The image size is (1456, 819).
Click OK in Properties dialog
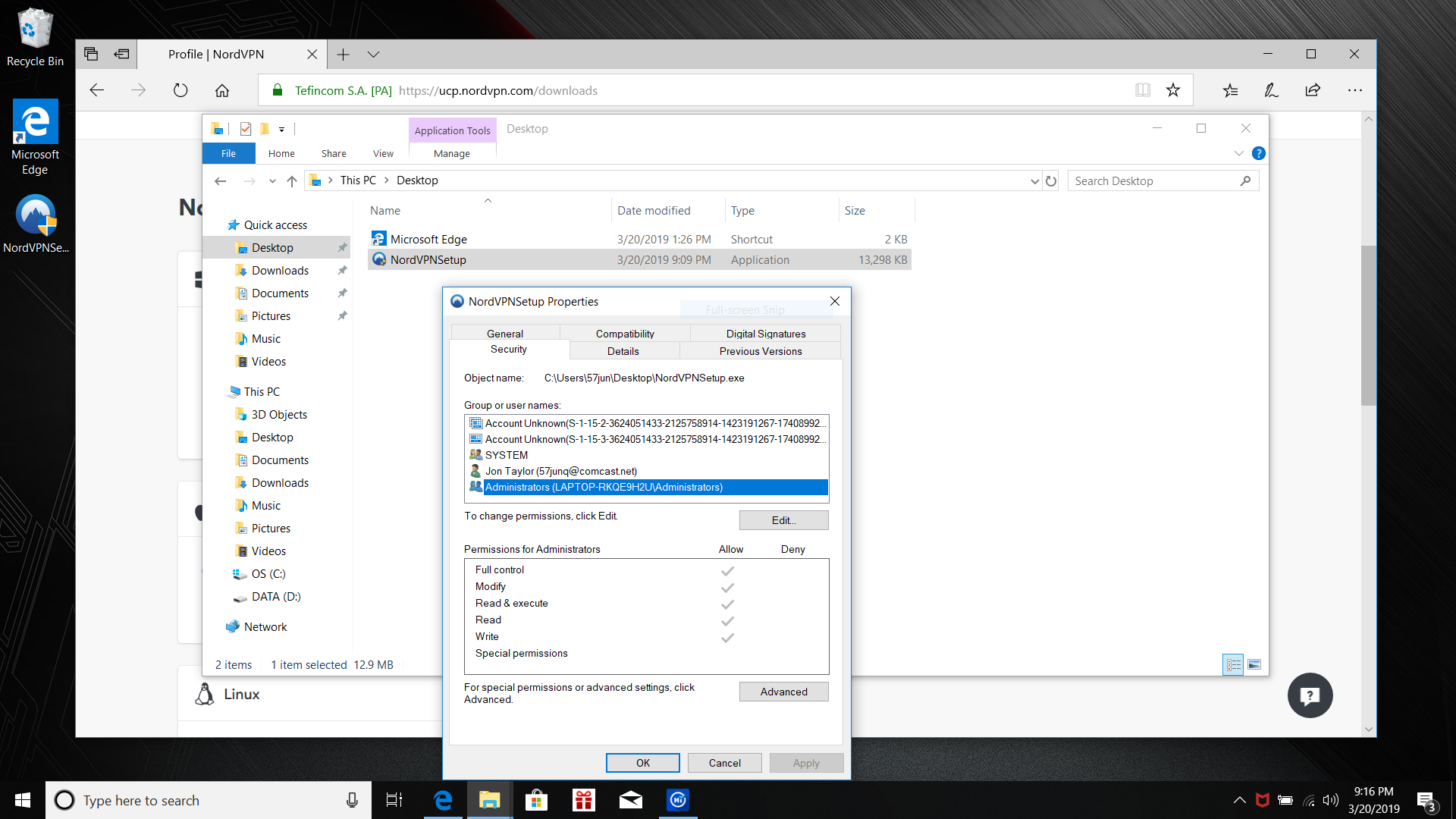643,763
